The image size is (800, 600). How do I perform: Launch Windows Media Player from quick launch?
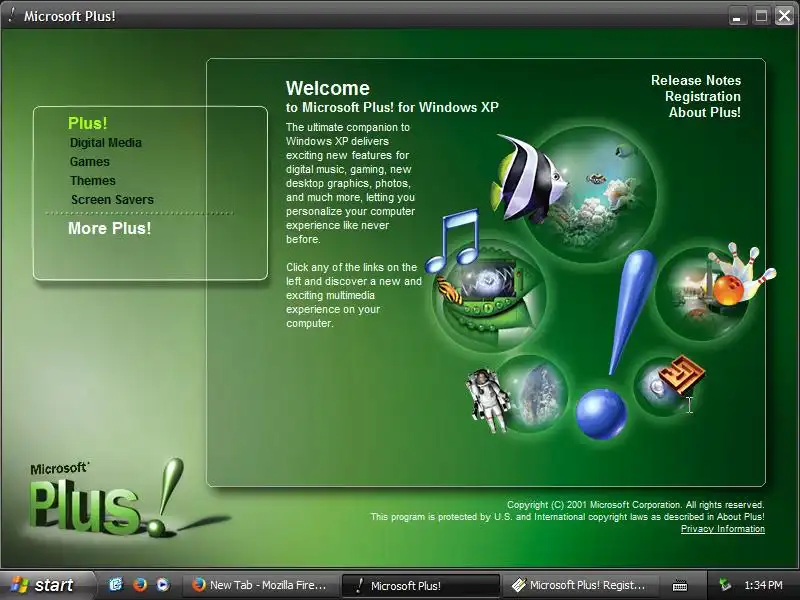(163, 585)
